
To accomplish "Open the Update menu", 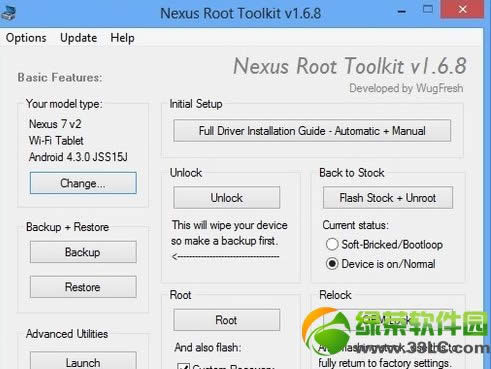I will (x=79, y=38).
